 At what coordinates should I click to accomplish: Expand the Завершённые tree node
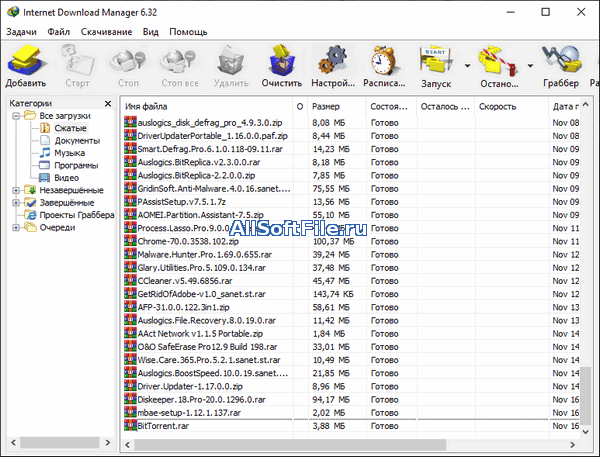[16, 202]
